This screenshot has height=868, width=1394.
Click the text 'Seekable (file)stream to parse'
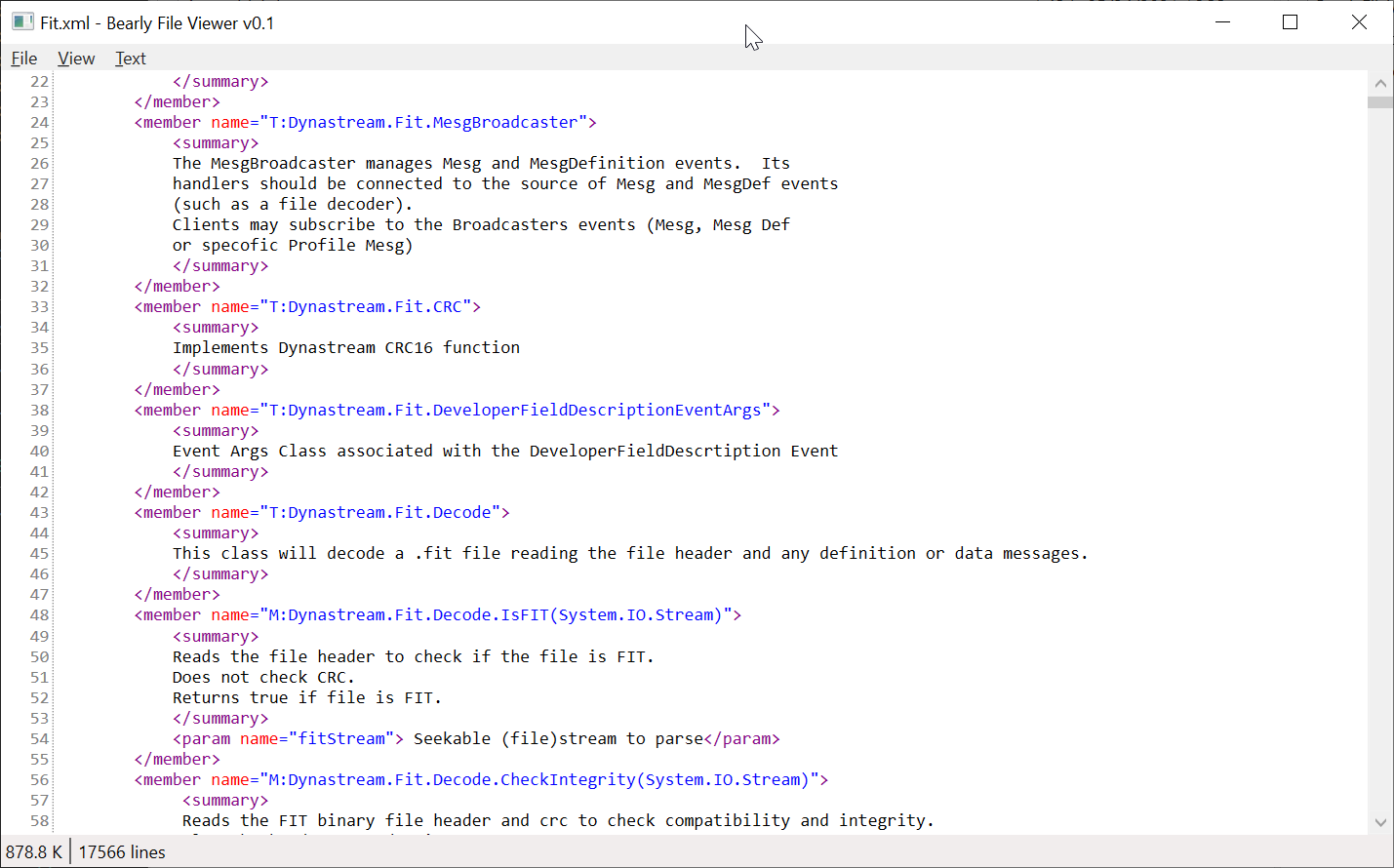click(x=558, y=738)
